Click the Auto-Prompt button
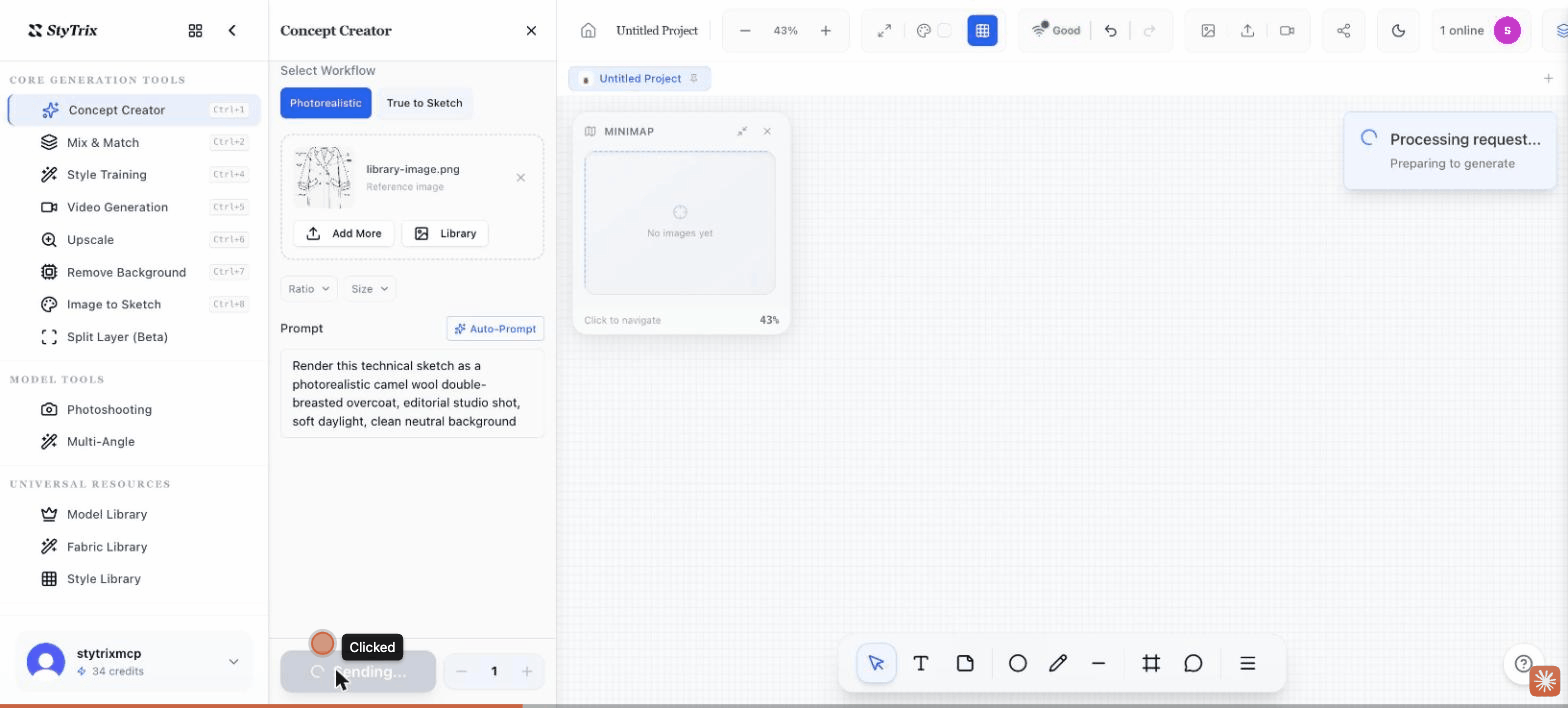The width and height of the screenshot is (1568, 708). (x=495, y=328)
